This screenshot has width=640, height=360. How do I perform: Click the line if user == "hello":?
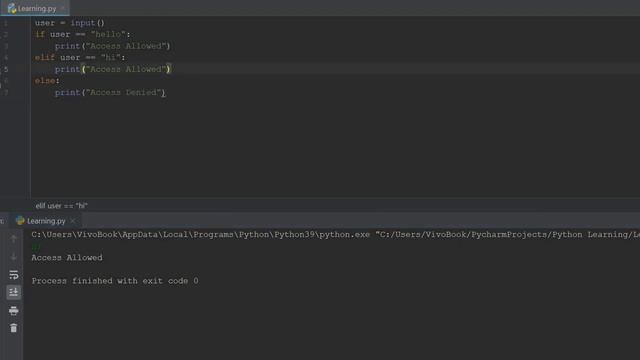[82, 34]
